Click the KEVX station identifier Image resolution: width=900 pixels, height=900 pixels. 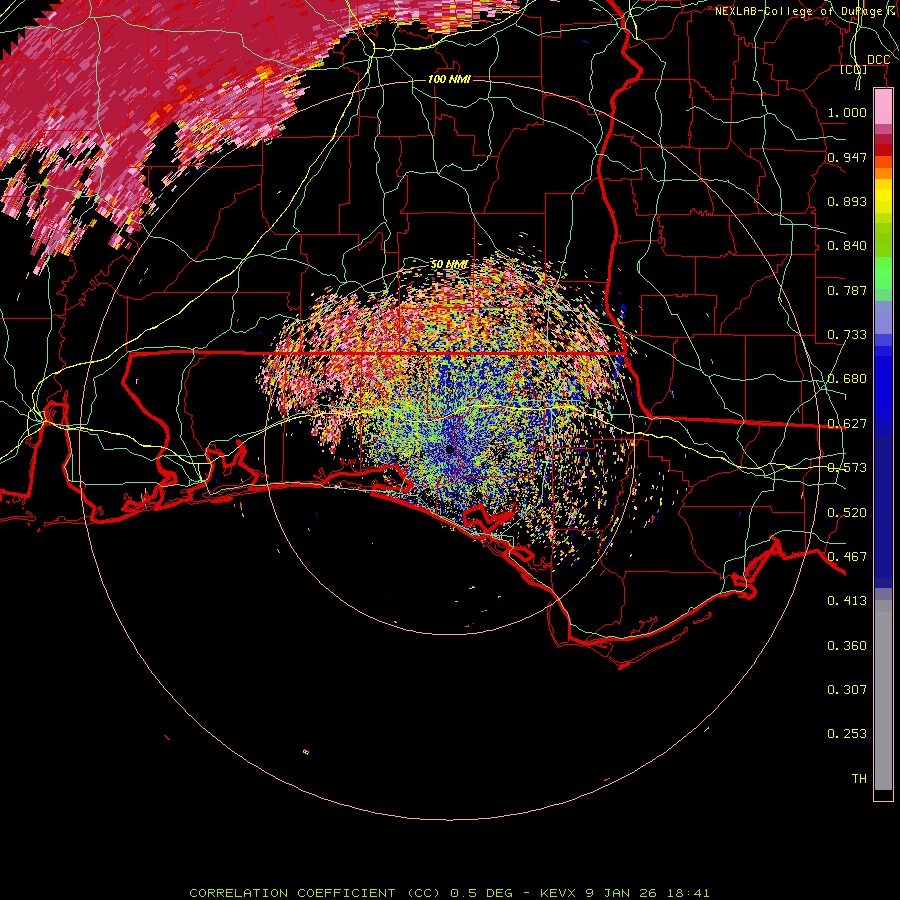560,893
